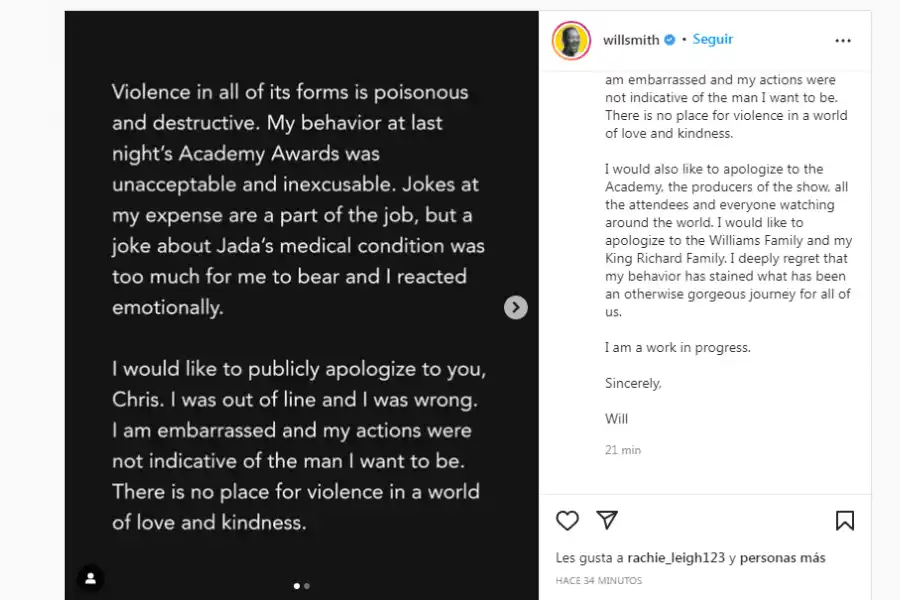Screen dimensions: 900x600
Task: Follow willsmith by pressing Seguir
Action: pyautogui.click(x=711, y=40)
